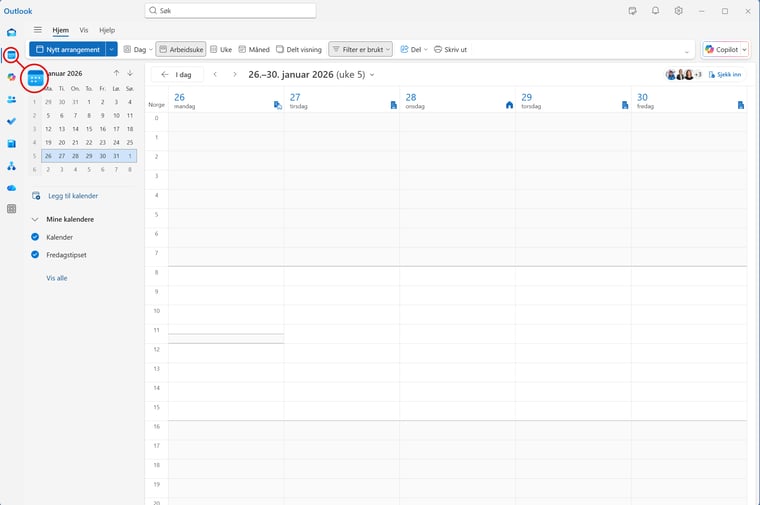760x505 pixels.
Task: Open Nytt arrangement dropdown arrow
Action: [x=111, y=49]
